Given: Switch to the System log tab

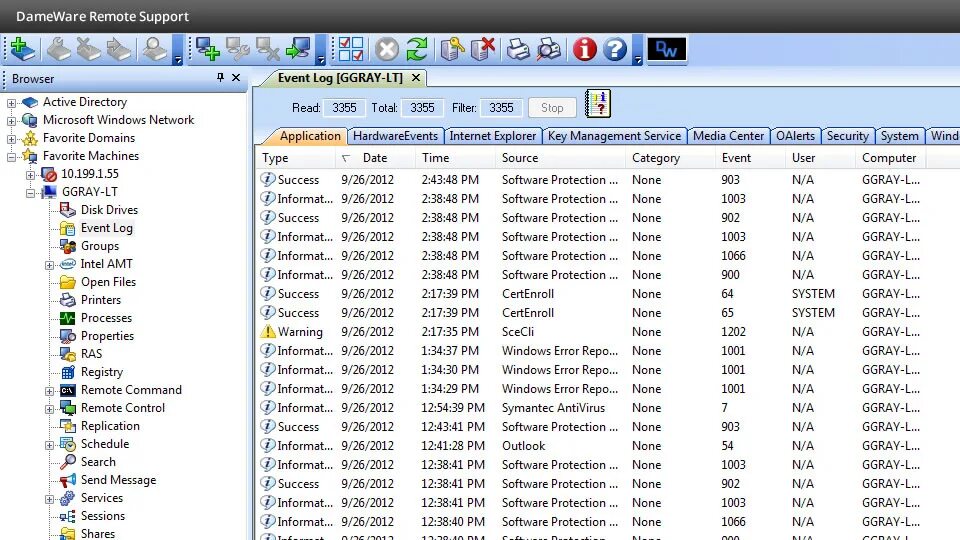Looking at the screenshot, I should tap(899, 136).
